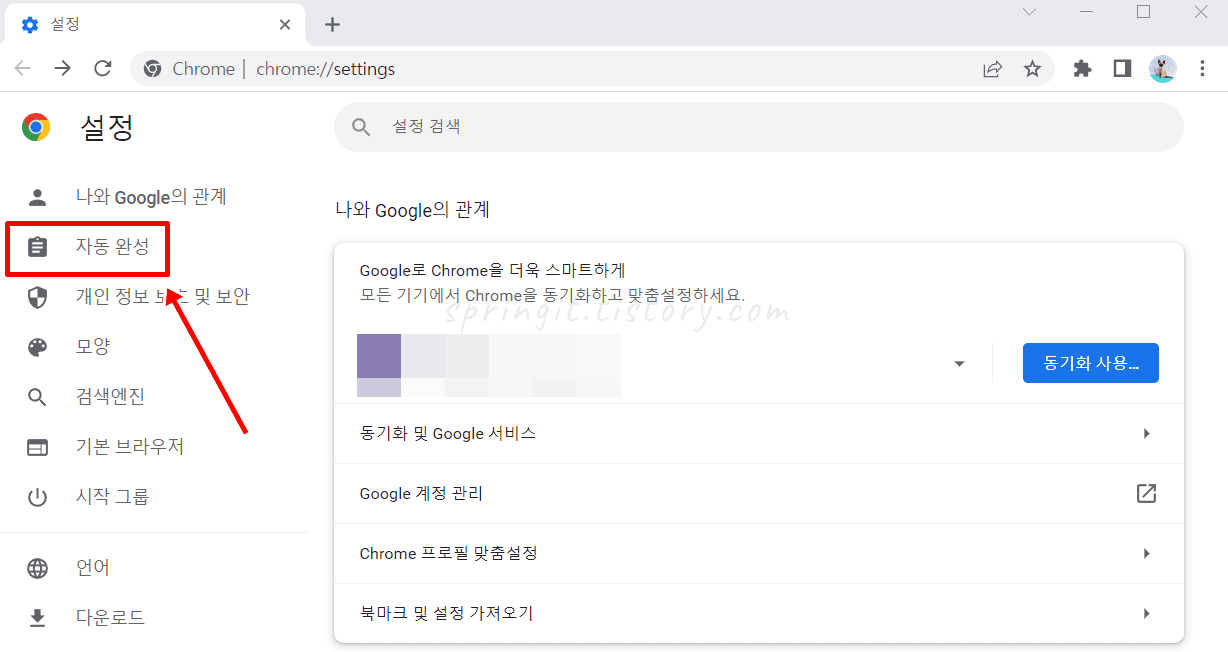Open 모양 settings section
The height and width of the screenshot is (652, 1228).
point(93,347)
